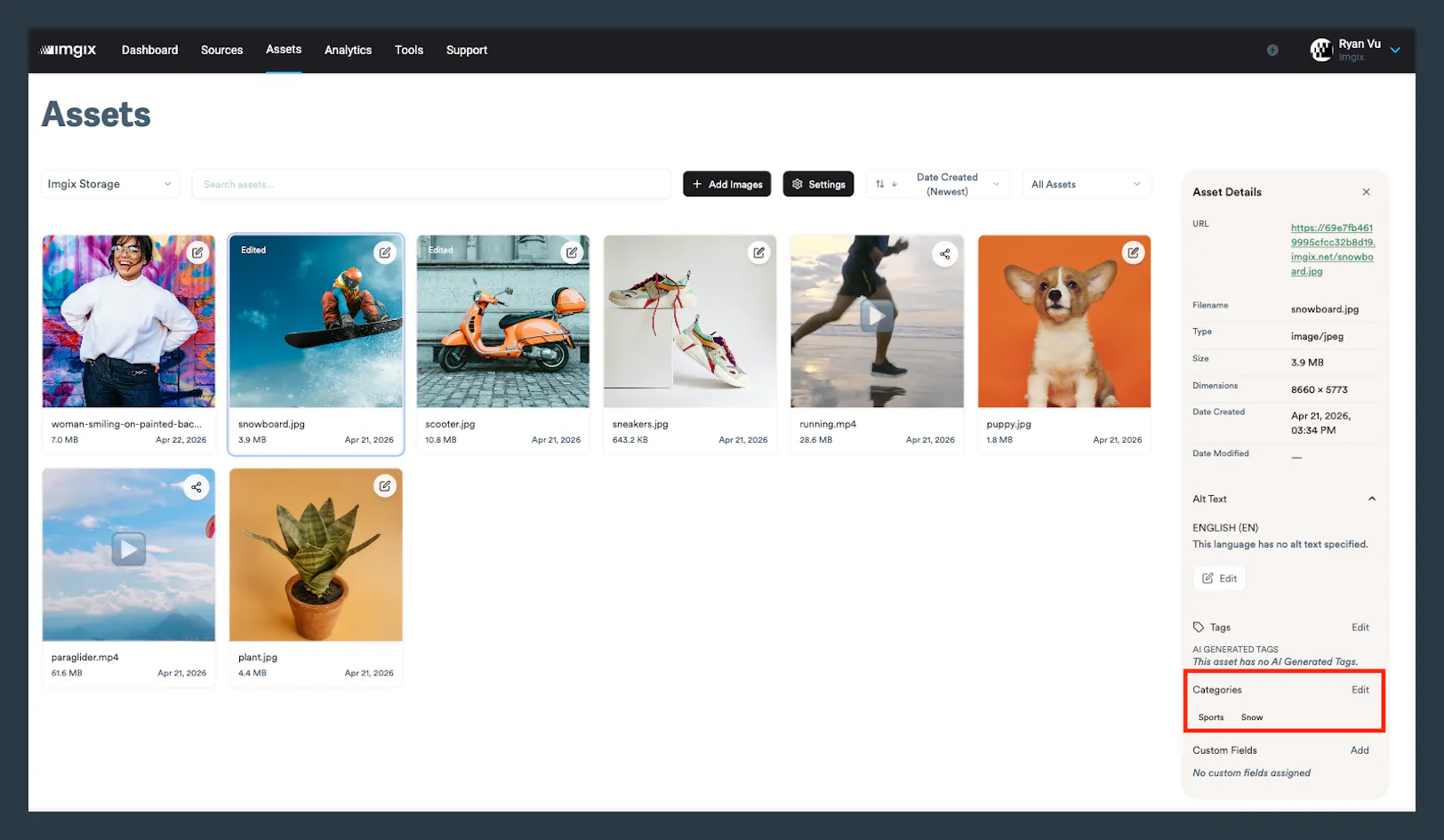Select the Tags label icon in Asset Details

(x=1197, y=627)
